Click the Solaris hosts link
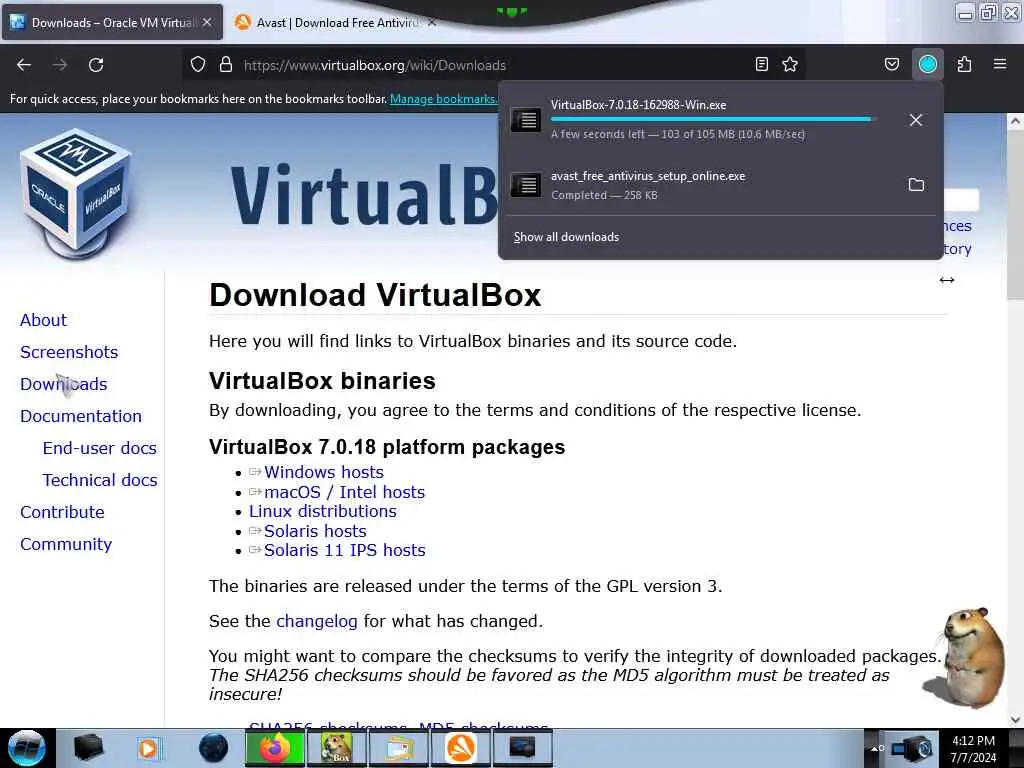 [x=315, y=531]
